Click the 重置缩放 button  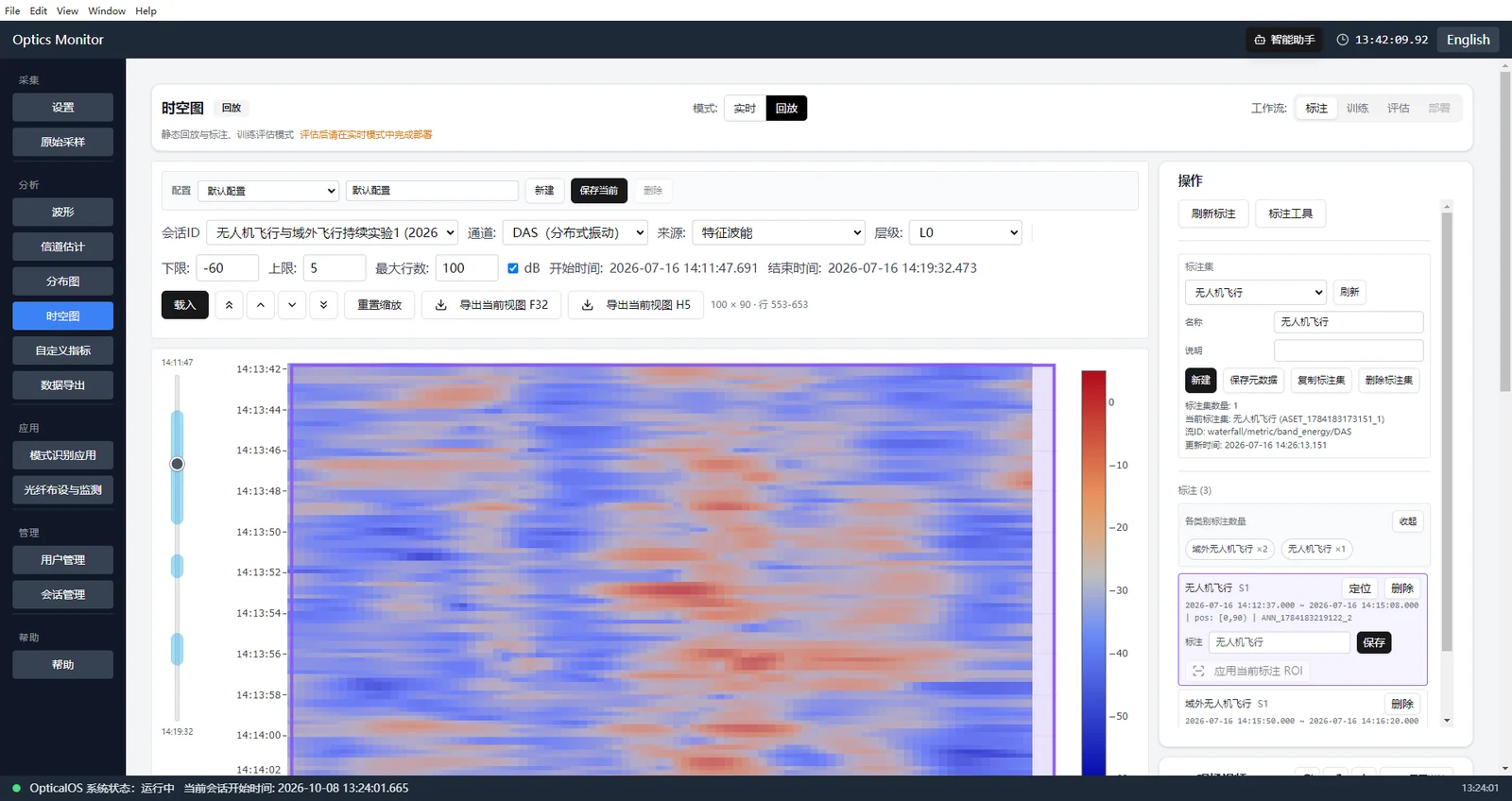coord(379,305)
